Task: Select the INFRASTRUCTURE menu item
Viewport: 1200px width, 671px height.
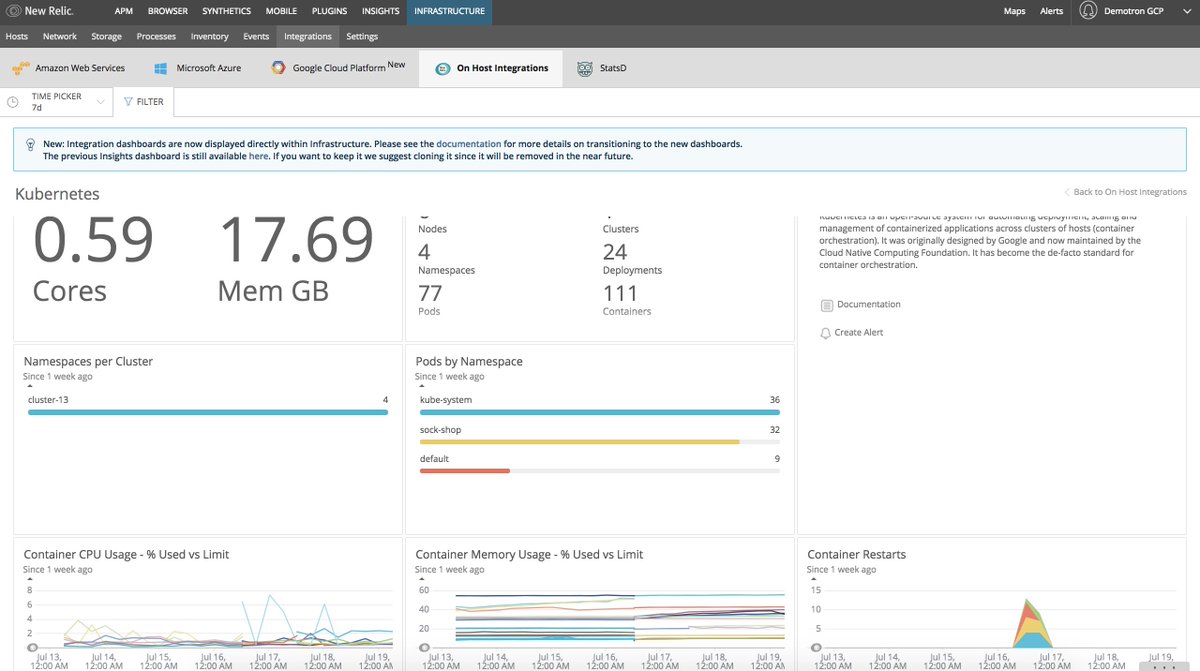Action: 450,11
